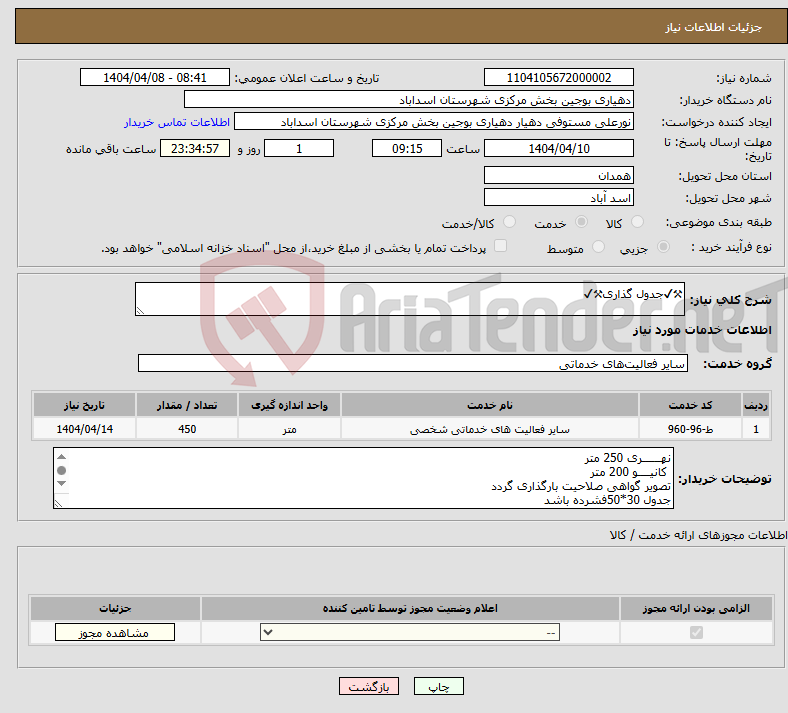Click the جزئیات اطلاعات نیاز page title
Image resolution: width=788 pixels, height=713 pixels.
coord(714,27)
